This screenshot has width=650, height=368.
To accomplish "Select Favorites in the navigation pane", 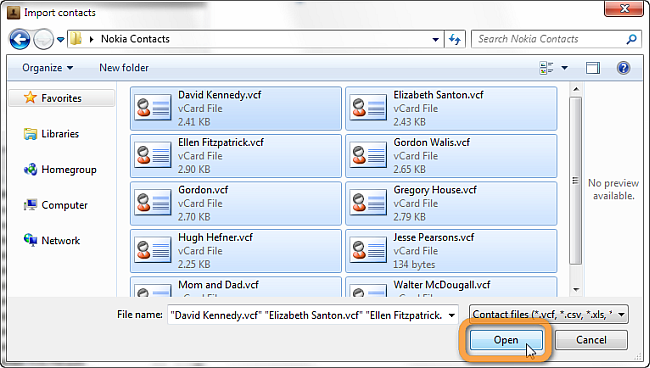I will pos(61,98).
